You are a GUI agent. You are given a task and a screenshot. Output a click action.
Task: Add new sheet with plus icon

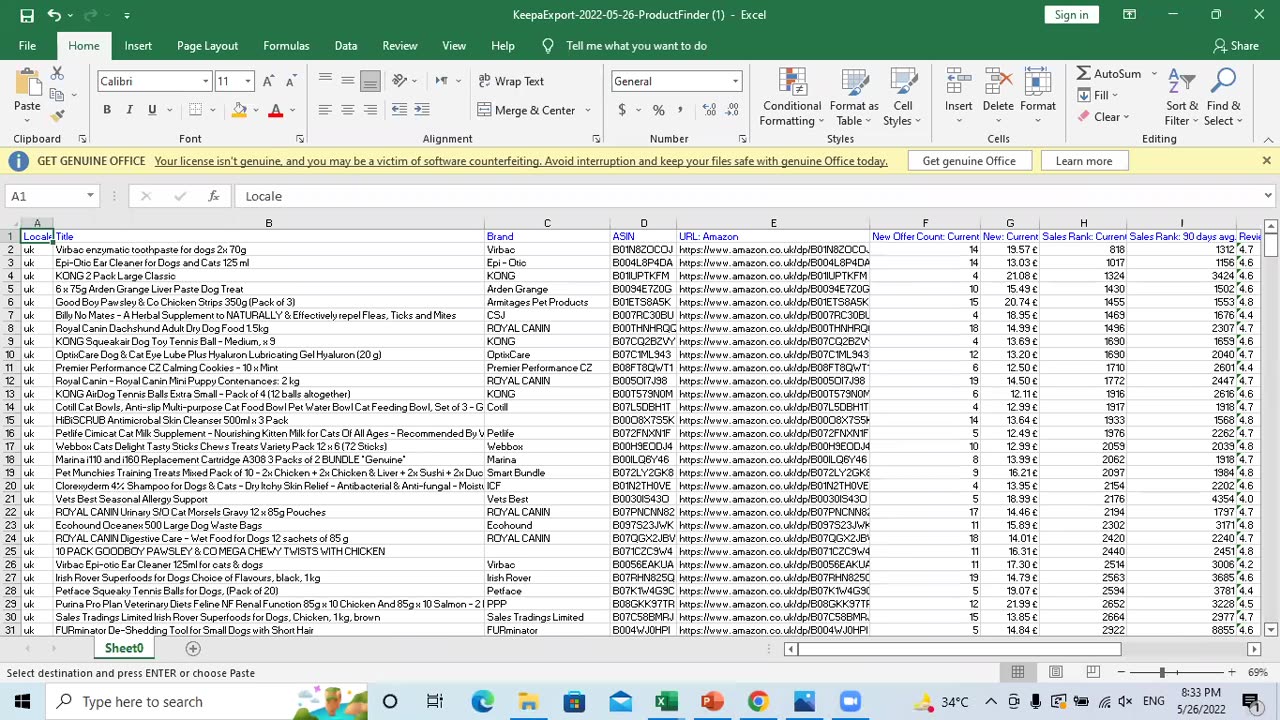click(193, 649)
